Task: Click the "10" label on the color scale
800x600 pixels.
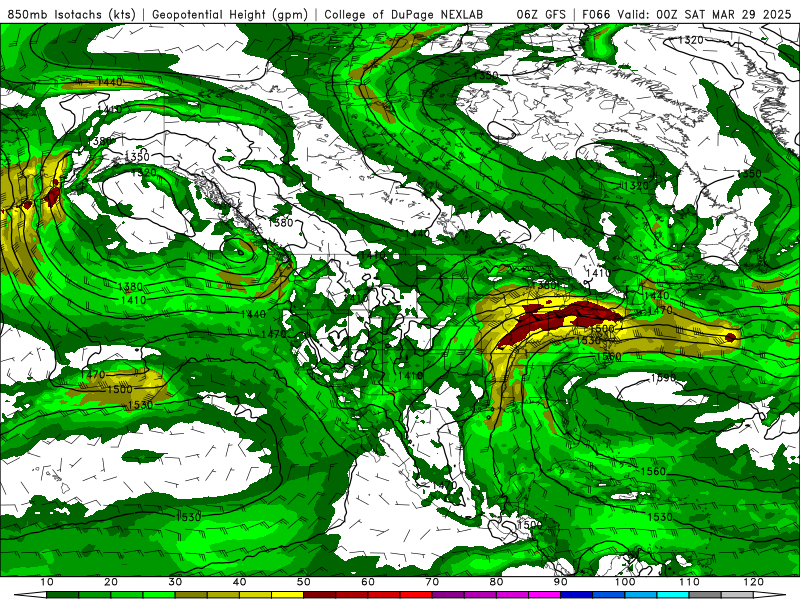Action: click(x=46, y=582)
